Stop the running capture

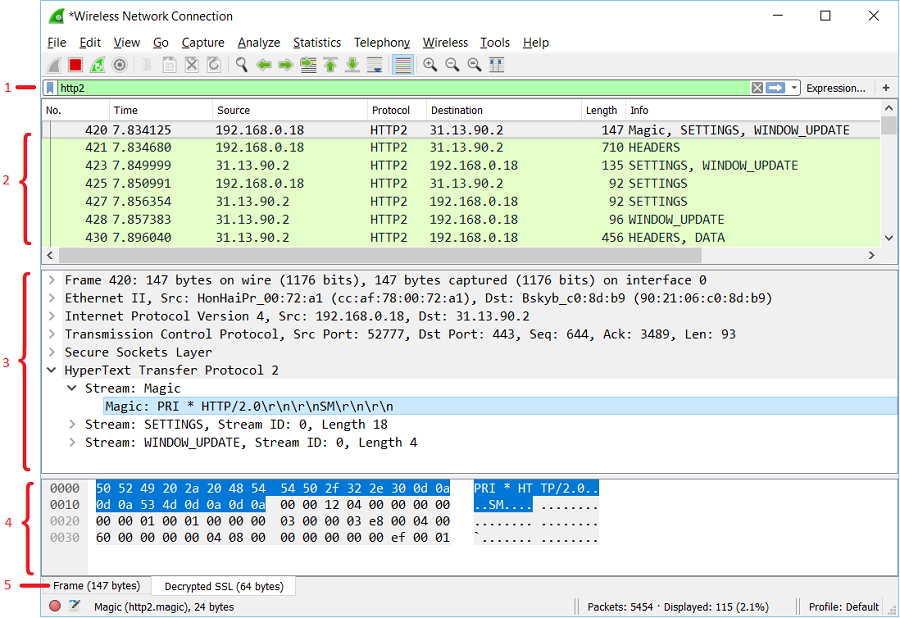tap(75, 64)
